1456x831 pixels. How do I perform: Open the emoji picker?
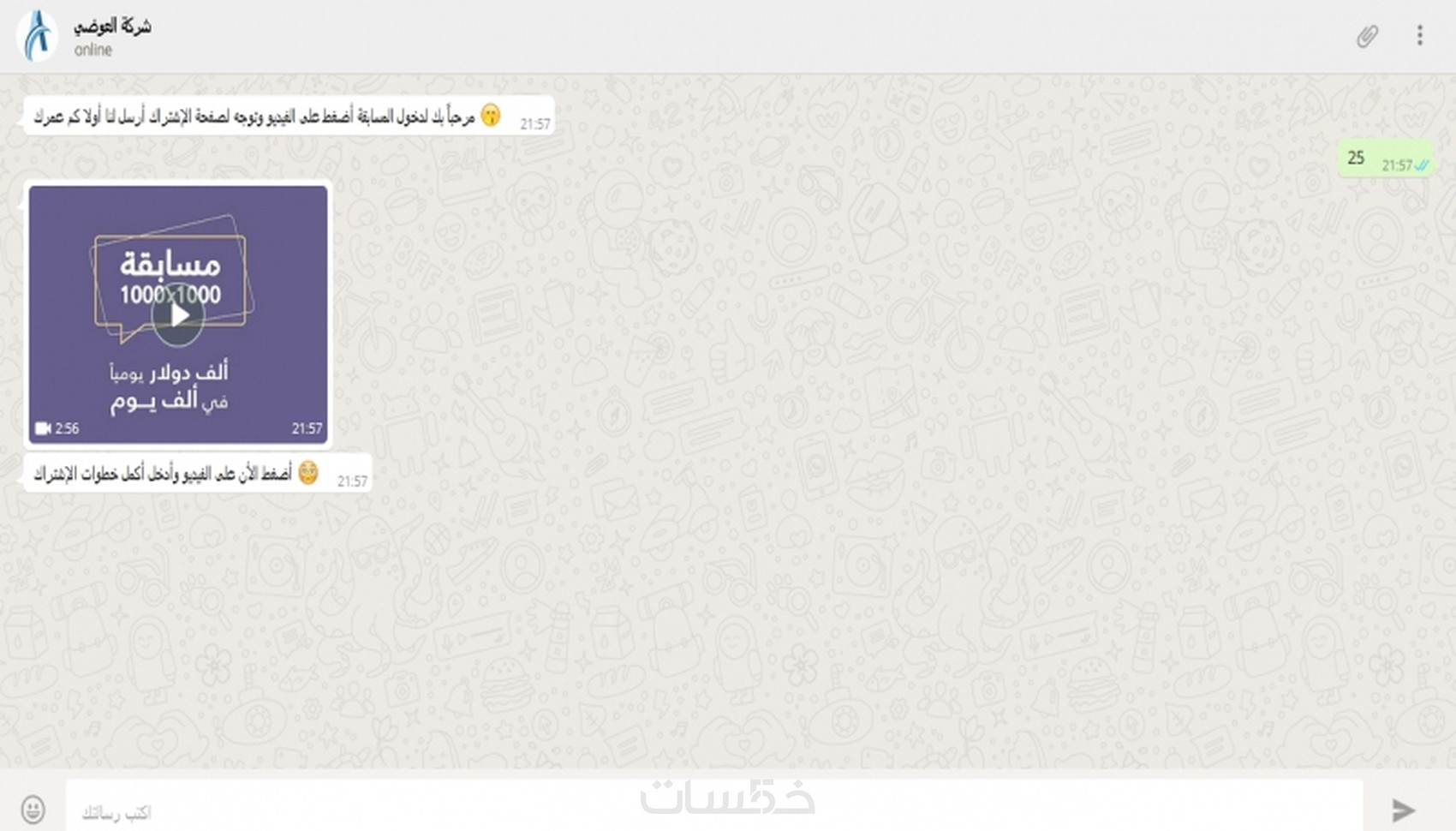33,809
